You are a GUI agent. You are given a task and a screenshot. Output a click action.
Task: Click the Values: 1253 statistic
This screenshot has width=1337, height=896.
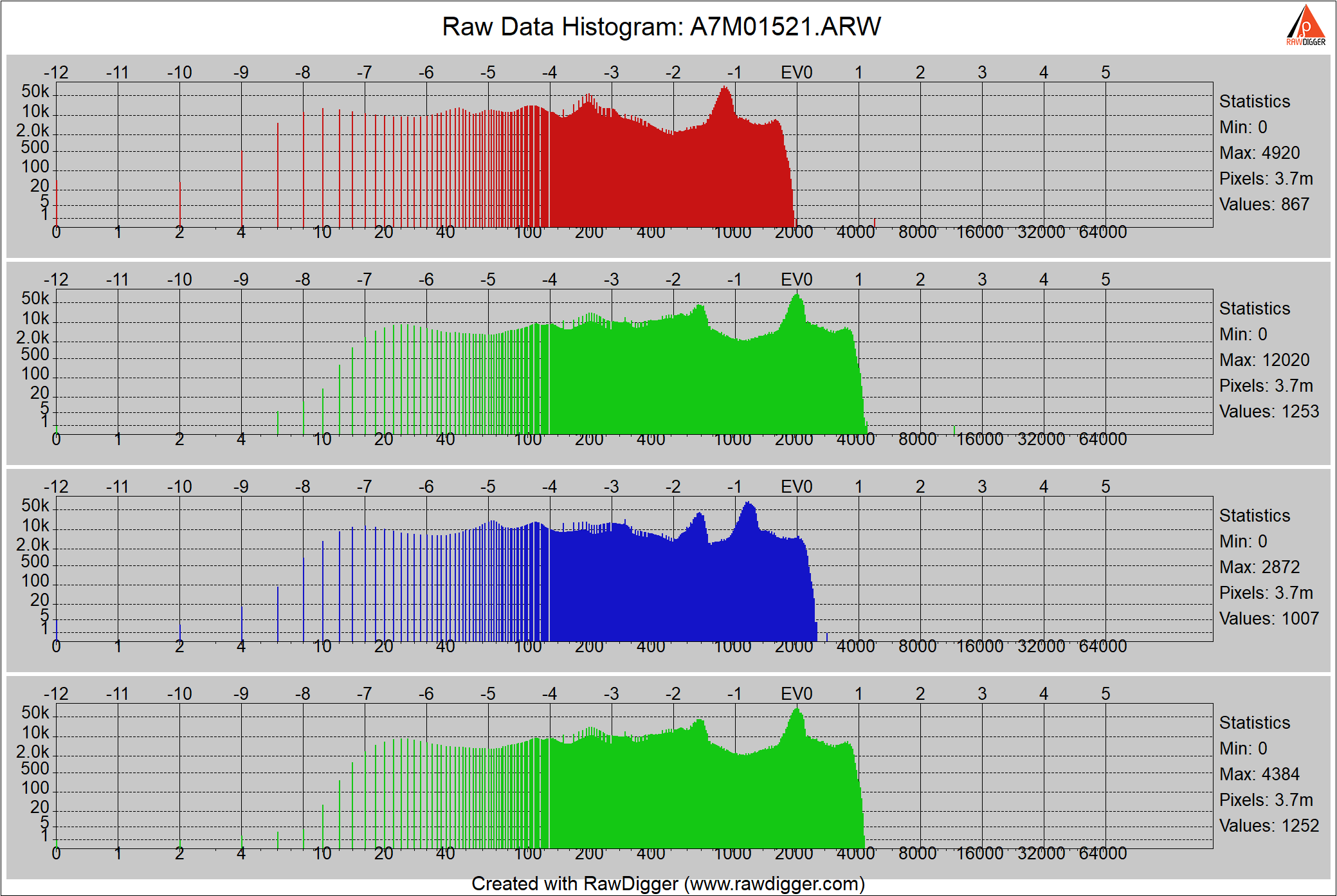tap(1268, 412)
